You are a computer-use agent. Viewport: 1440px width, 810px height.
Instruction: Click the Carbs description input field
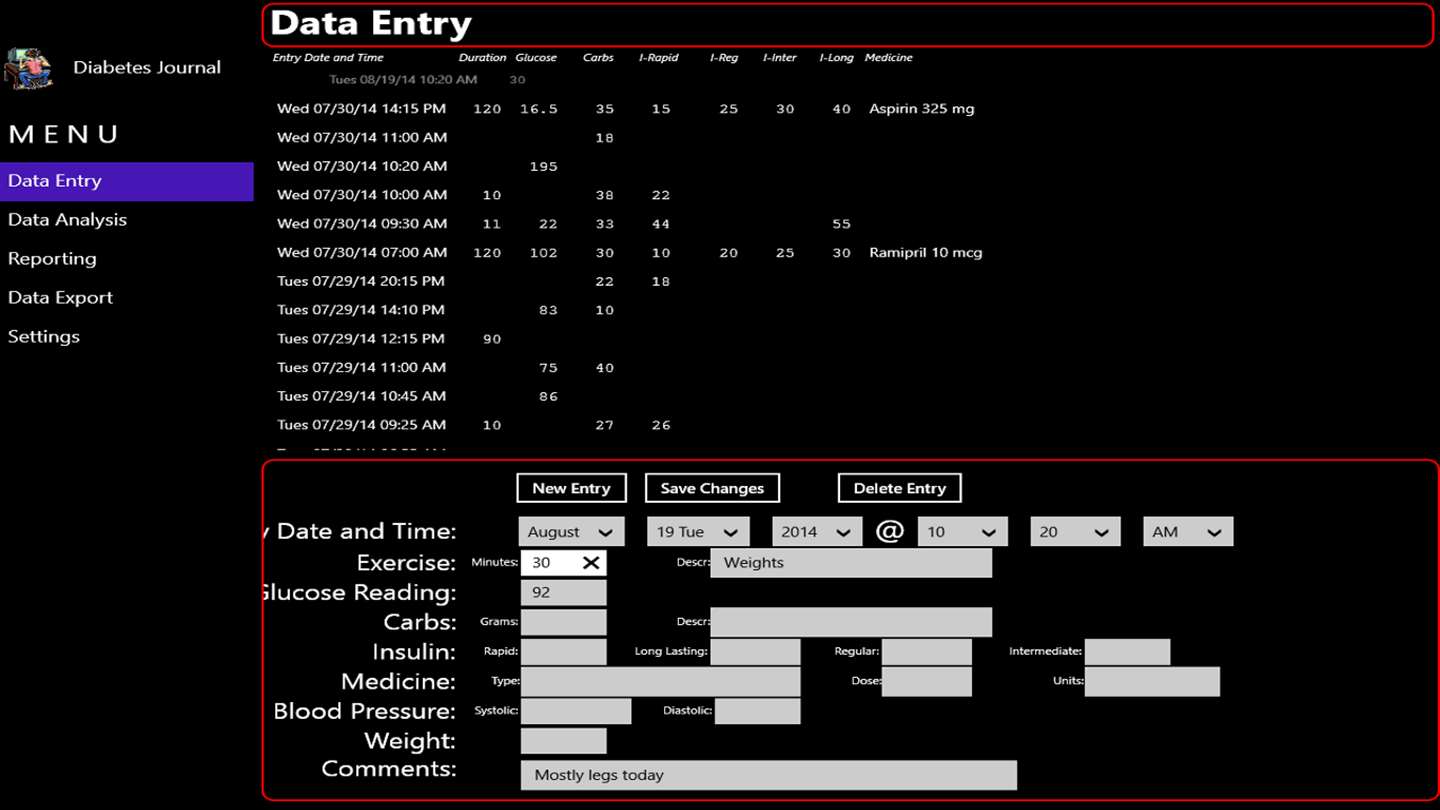pyautogui.click(x=851, y=622)
